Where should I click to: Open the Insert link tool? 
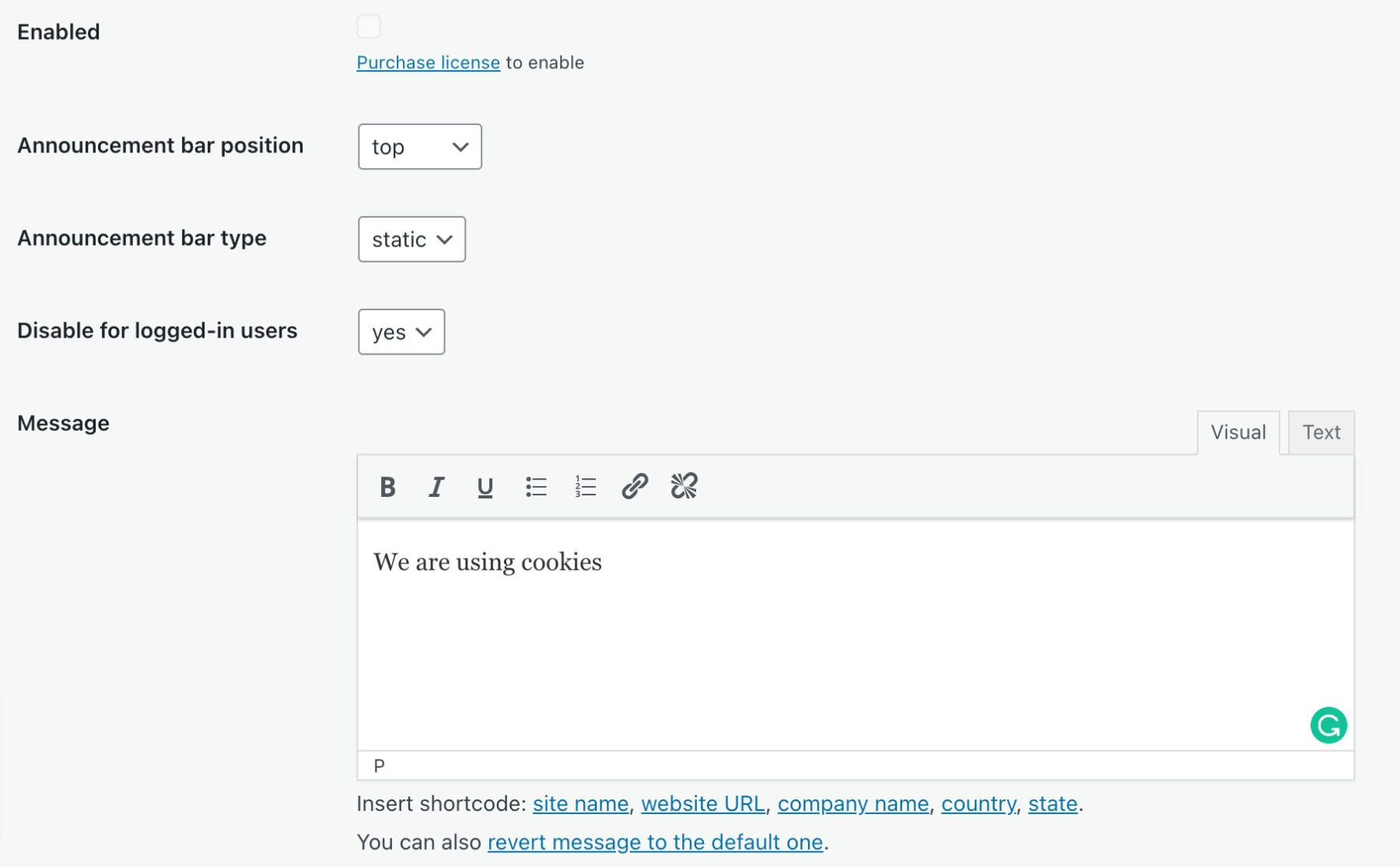pos(634,487)
